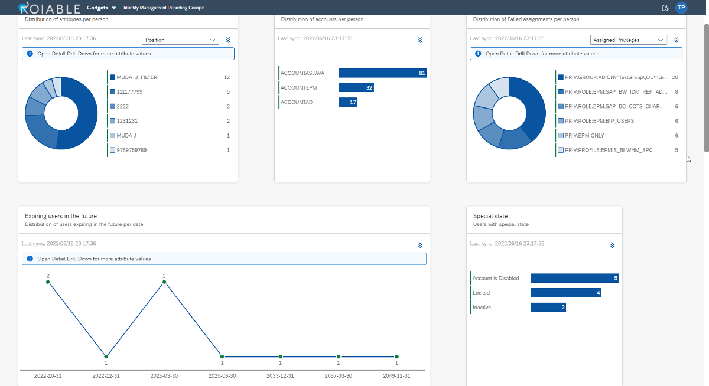Viewport: 709px width, 386px height.
Task: Expand the Assigned Privileges dropdown
Action: [629, 40]
